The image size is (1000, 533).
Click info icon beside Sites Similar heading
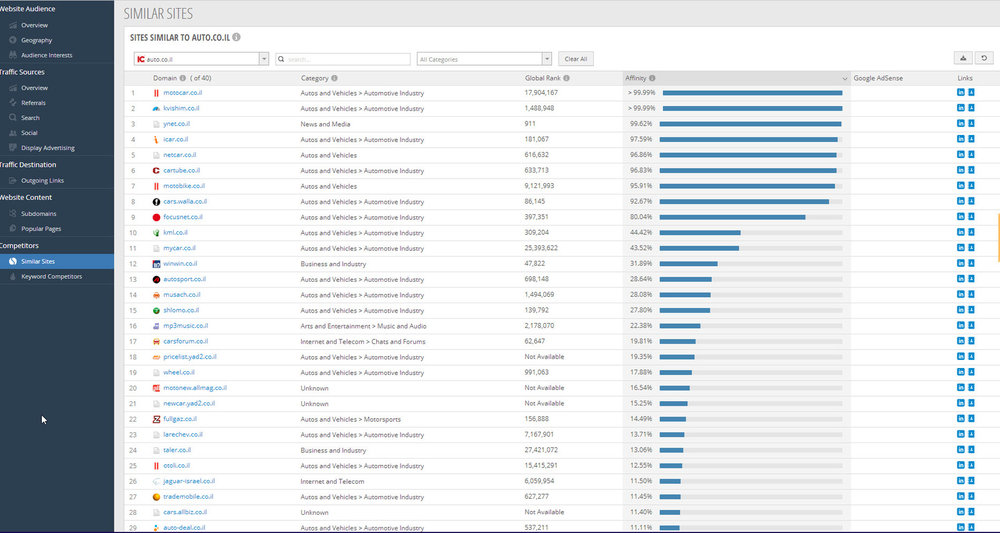(237, 37)
